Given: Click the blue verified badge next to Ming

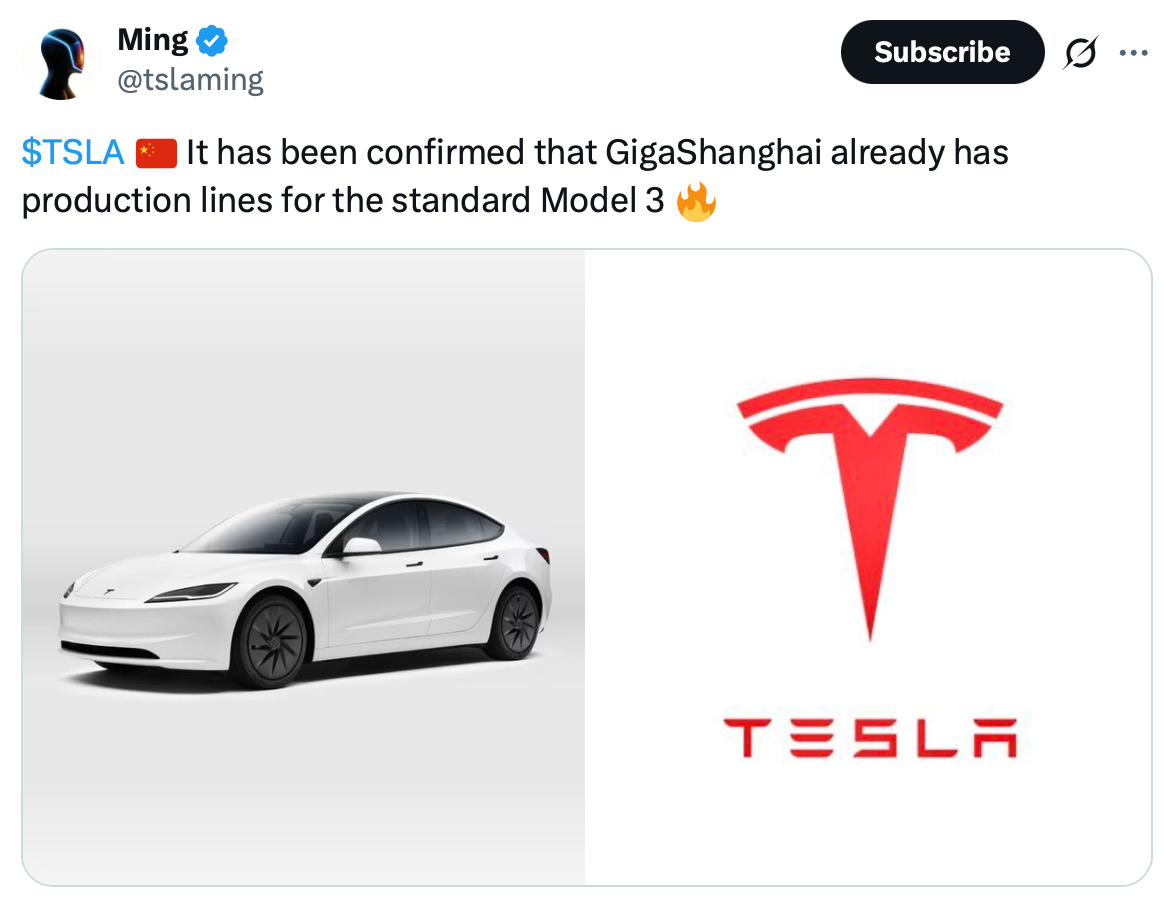Looking at the screenshot, I should [211, 39].
